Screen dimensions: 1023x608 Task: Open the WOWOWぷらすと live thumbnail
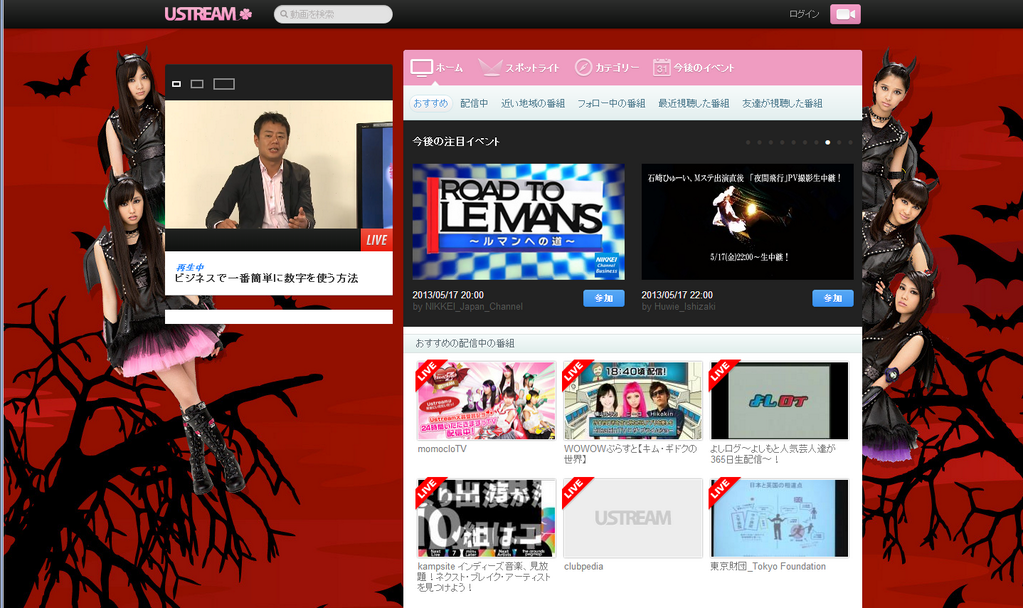tap(633, 400)
